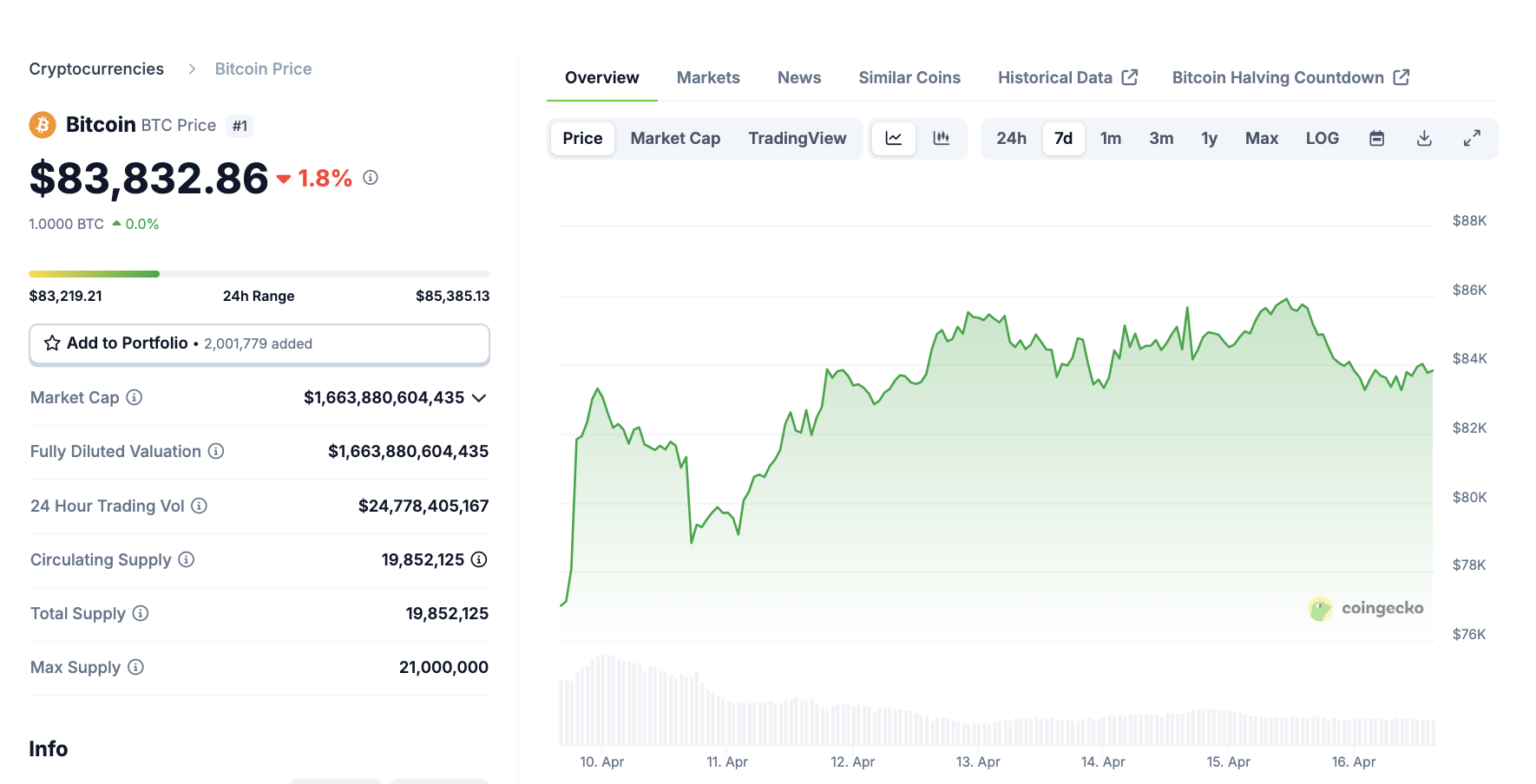Switch to the Markets tab
This screenshot has height=784, width=1536.
[708, 77]
